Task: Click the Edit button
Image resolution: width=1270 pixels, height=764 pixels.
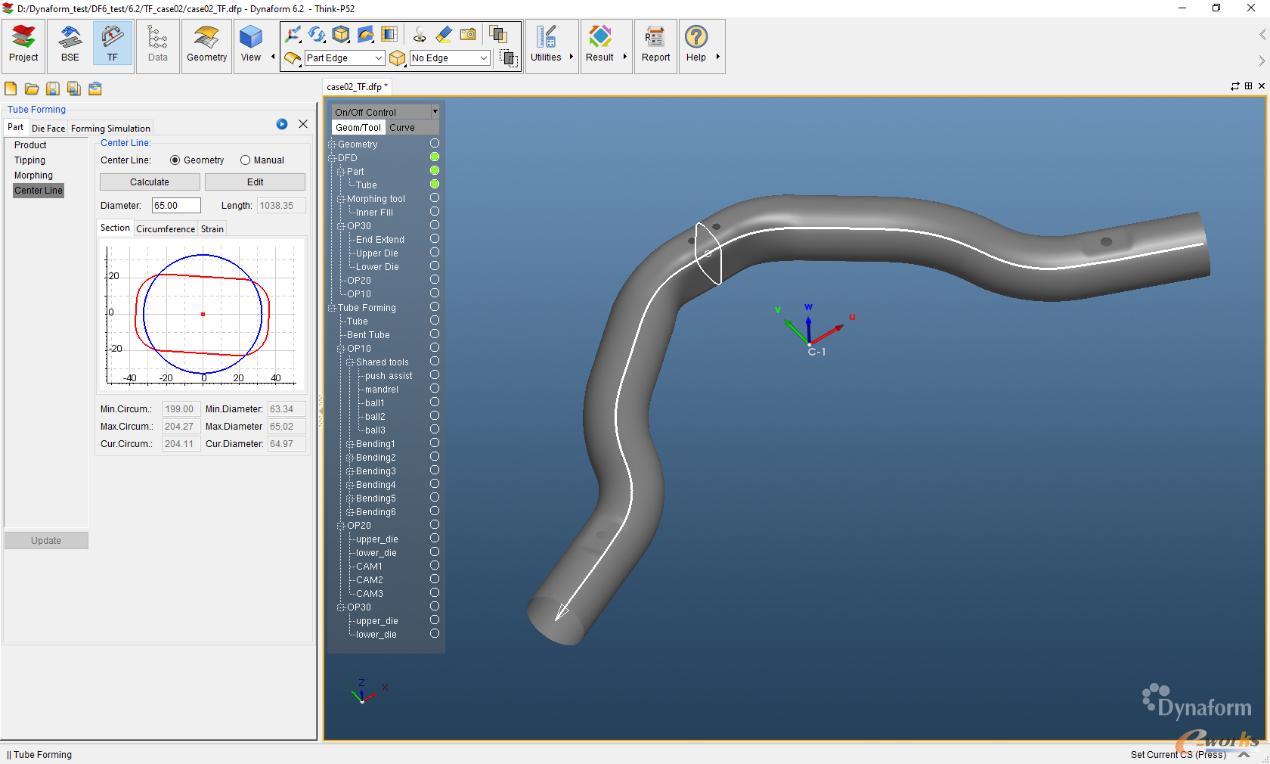Action: pyautogui.click(x=255, y=182)
